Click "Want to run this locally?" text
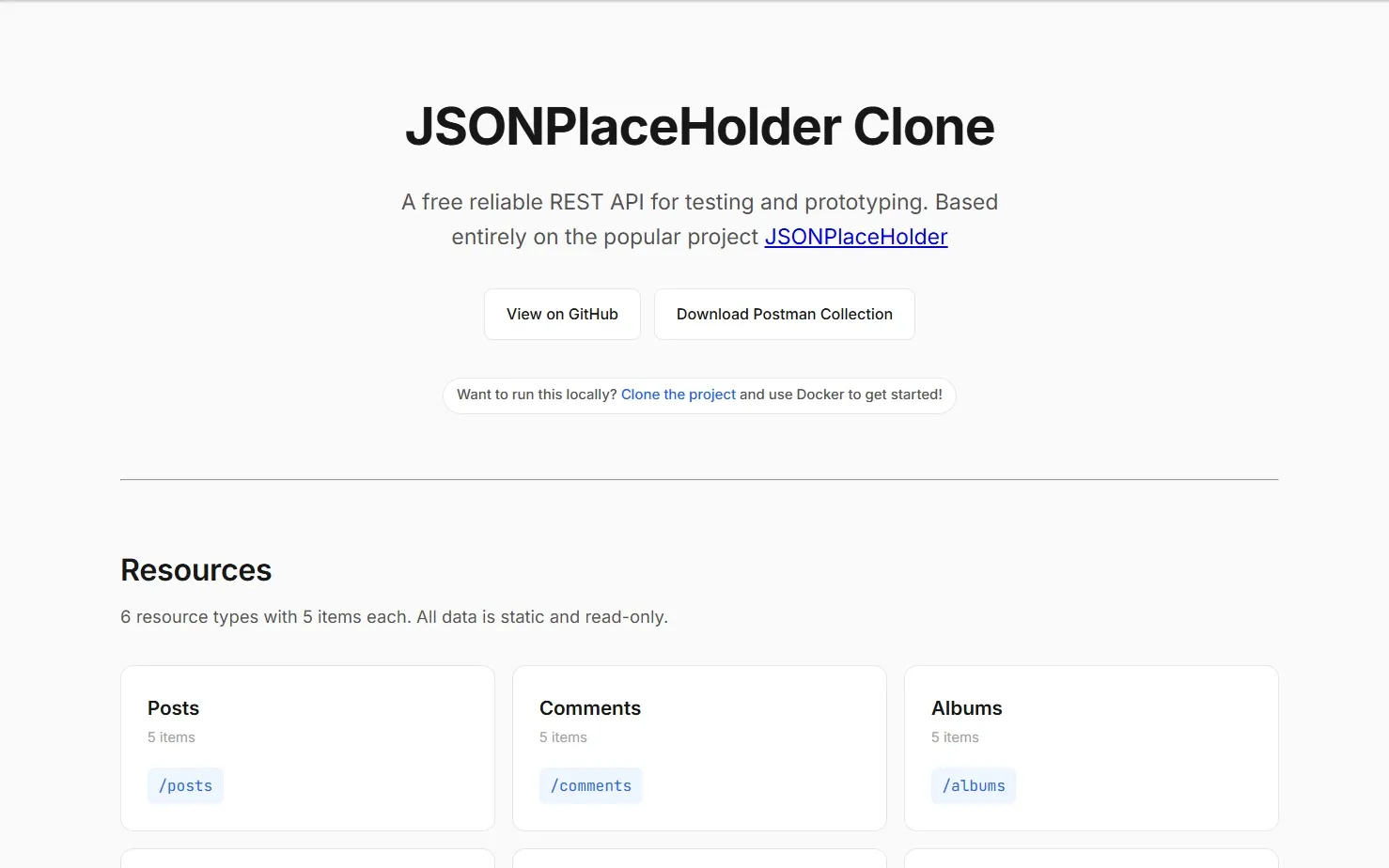This screenshot has height=868, width=1389. click(537, 395)
